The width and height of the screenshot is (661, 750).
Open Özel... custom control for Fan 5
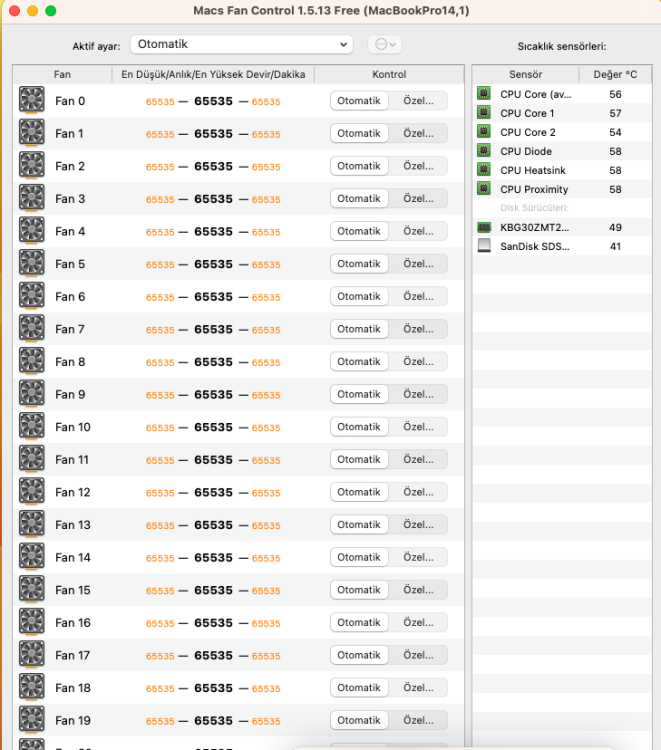click(418, 264)
